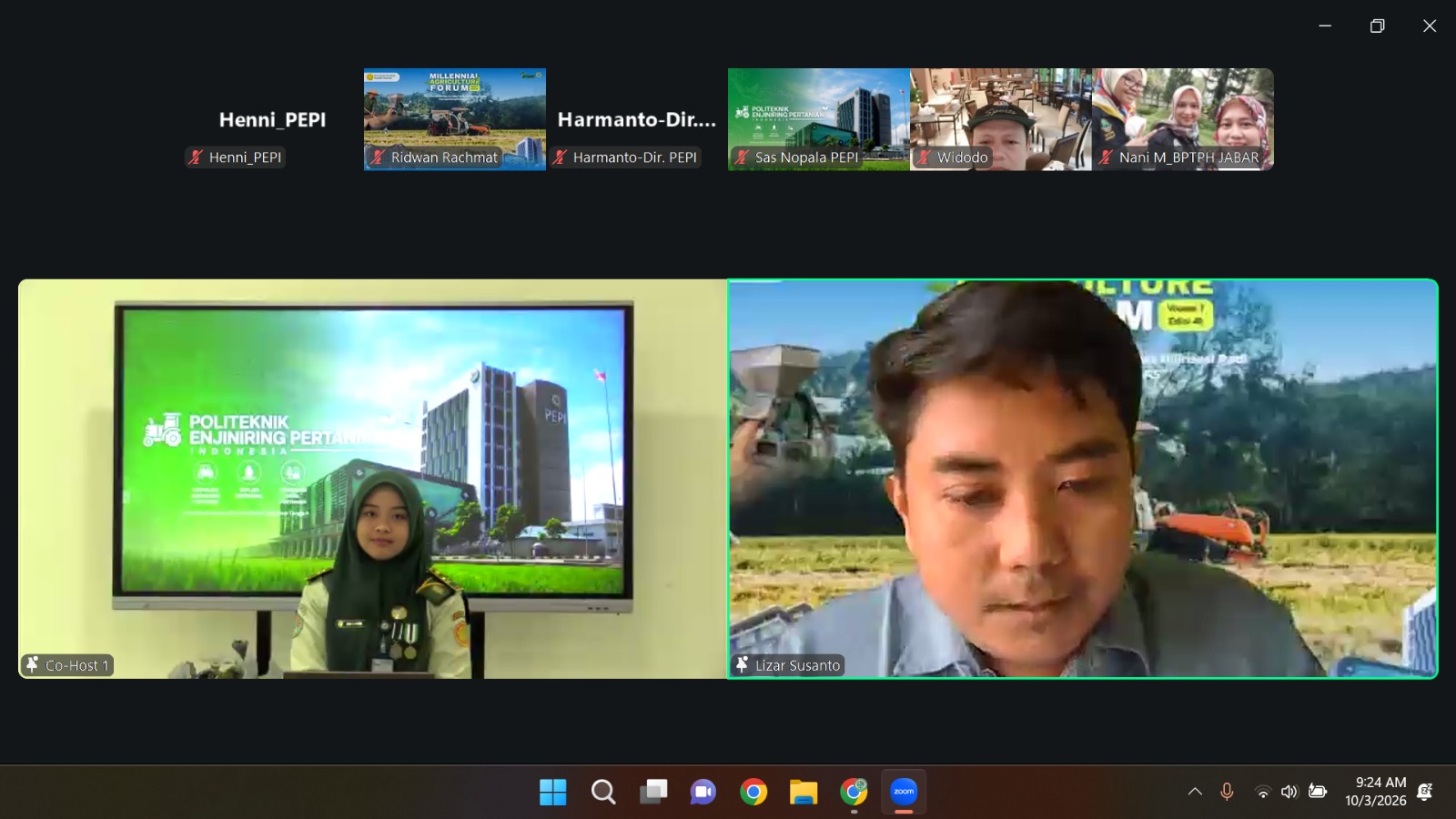Click the pin icon next to Co-Host 1

tap(32, 665)
